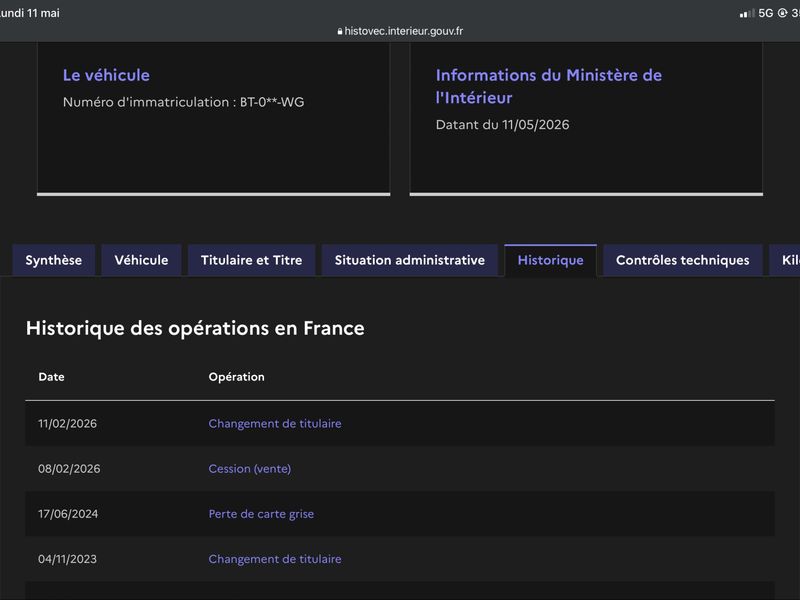Screen dimensions: 800x600
Task: Tap the orientation lock status icon
Action: coord(783,13)
